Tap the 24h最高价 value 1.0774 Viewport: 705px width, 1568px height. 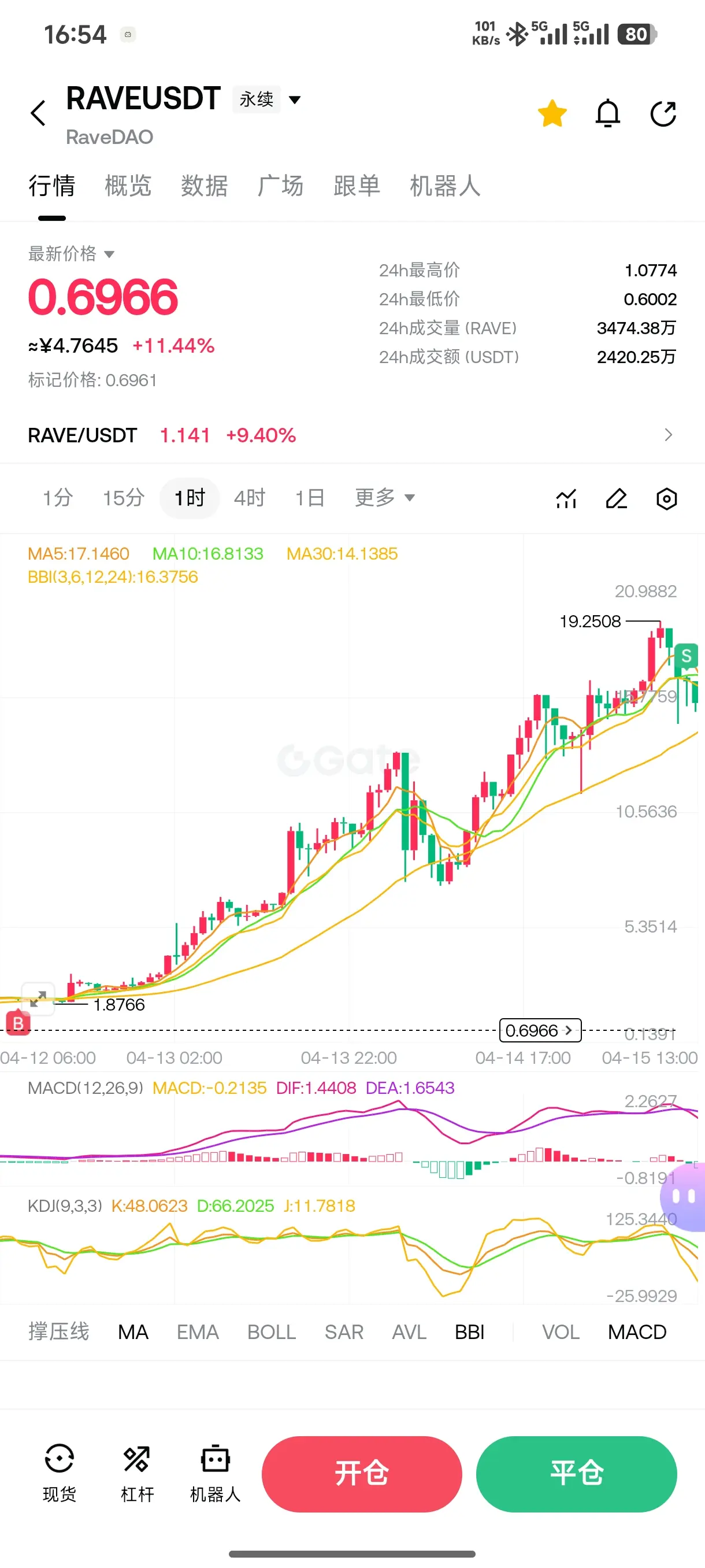(651, 269)
